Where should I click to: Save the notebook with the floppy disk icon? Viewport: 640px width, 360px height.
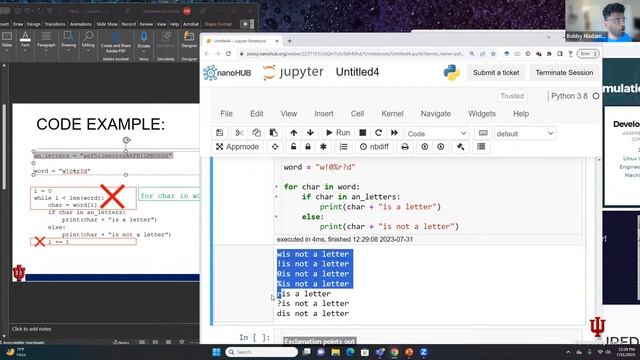coord(220,133)
